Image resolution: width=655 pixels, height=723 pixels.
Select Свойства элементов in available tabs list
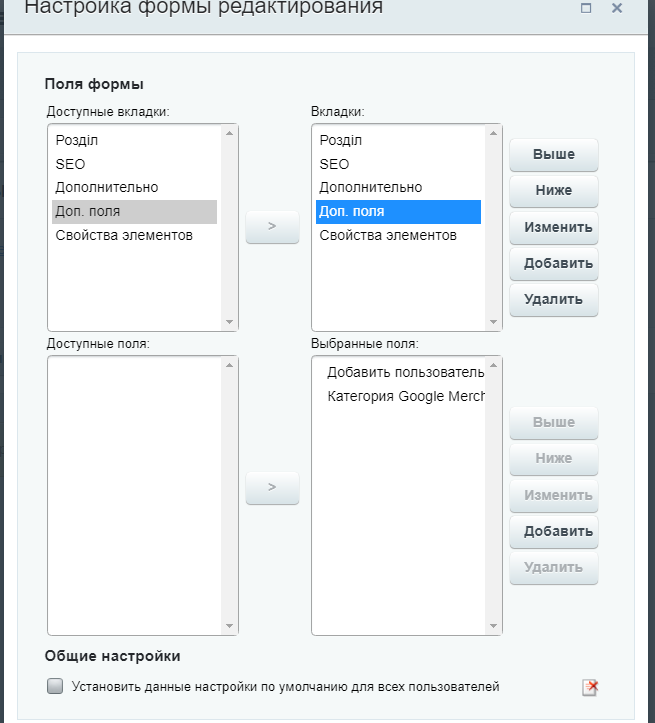[135, 236]
